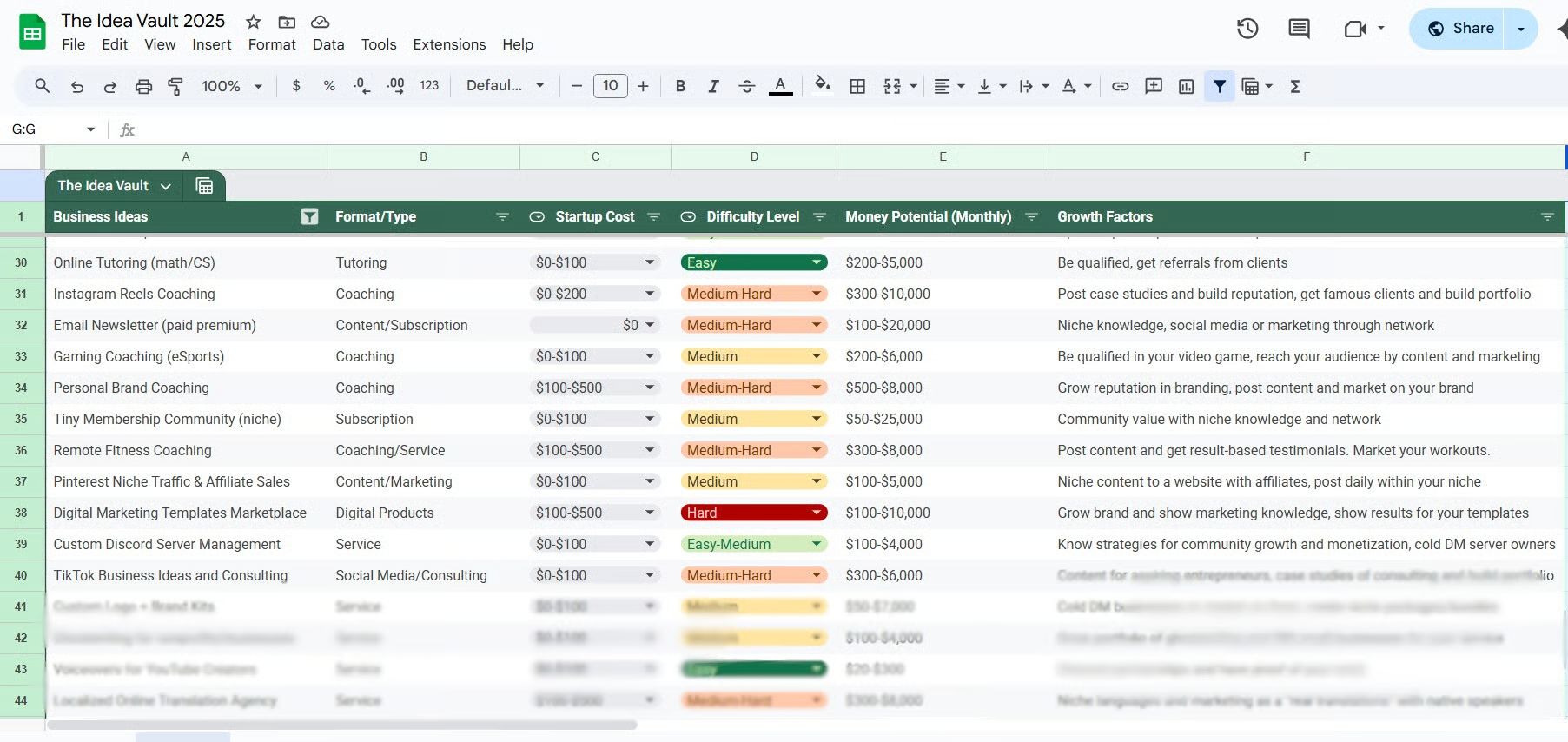
Task: Click the Functions sigma icon
Action: 1294,86
